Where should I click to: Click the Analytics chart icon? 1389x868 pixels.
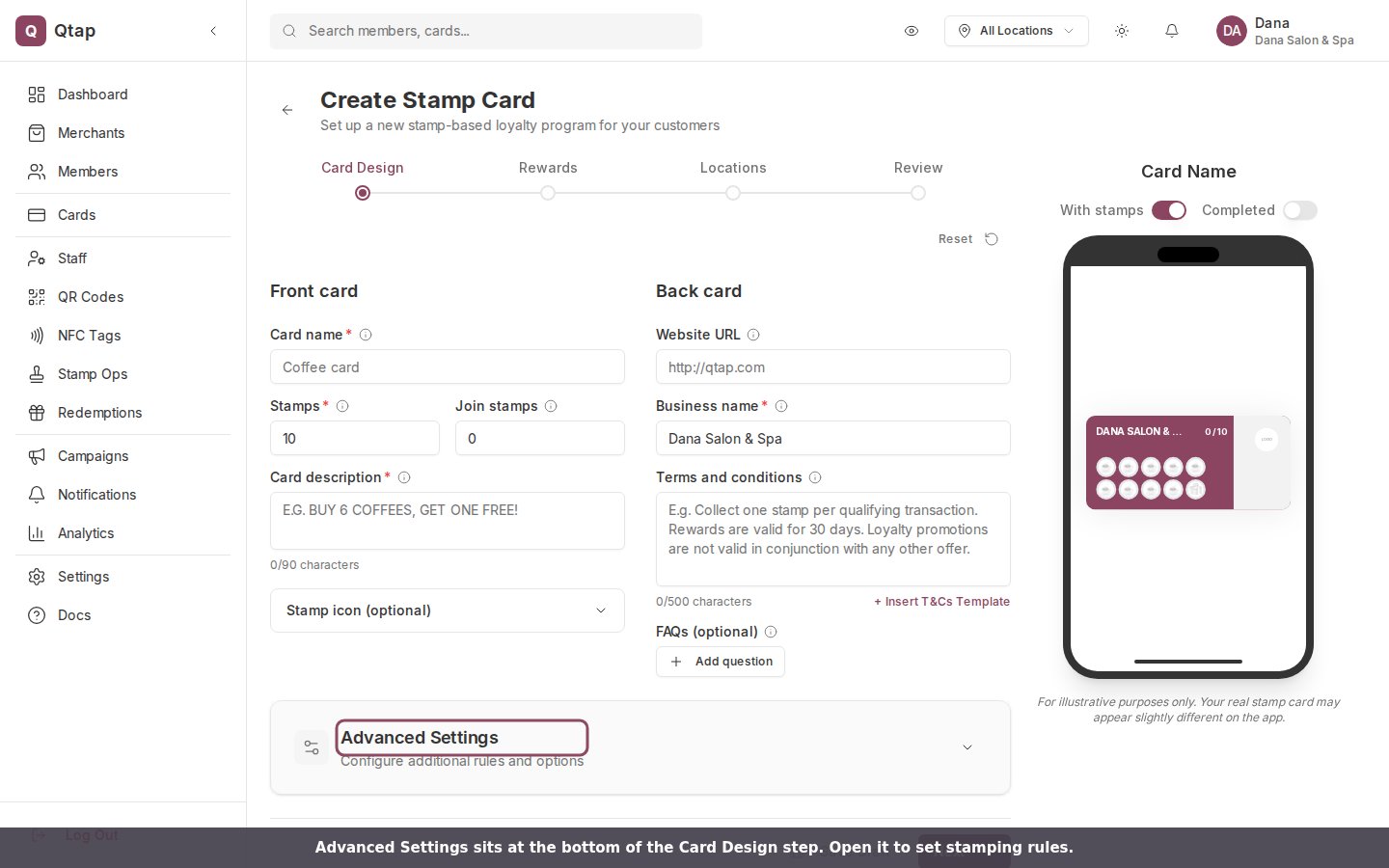pyautogui.click(x=37, y=533)
